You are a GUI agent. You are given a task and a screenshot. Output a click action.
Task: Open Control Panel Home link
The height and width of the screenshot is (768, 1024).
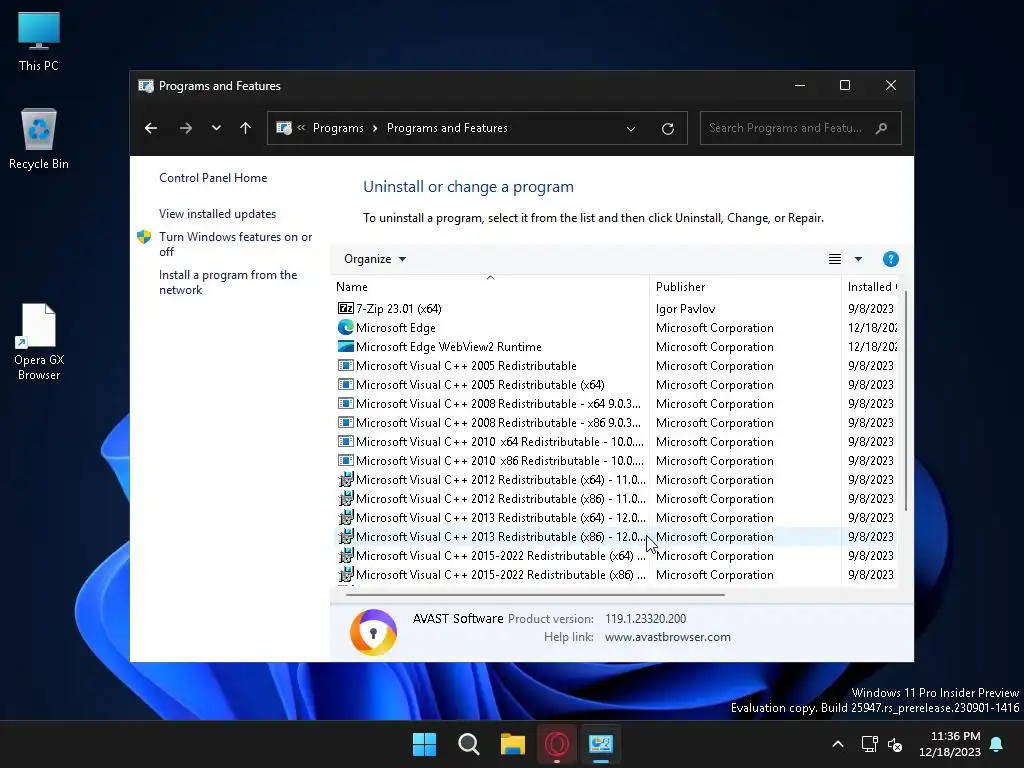pos(213,178)
